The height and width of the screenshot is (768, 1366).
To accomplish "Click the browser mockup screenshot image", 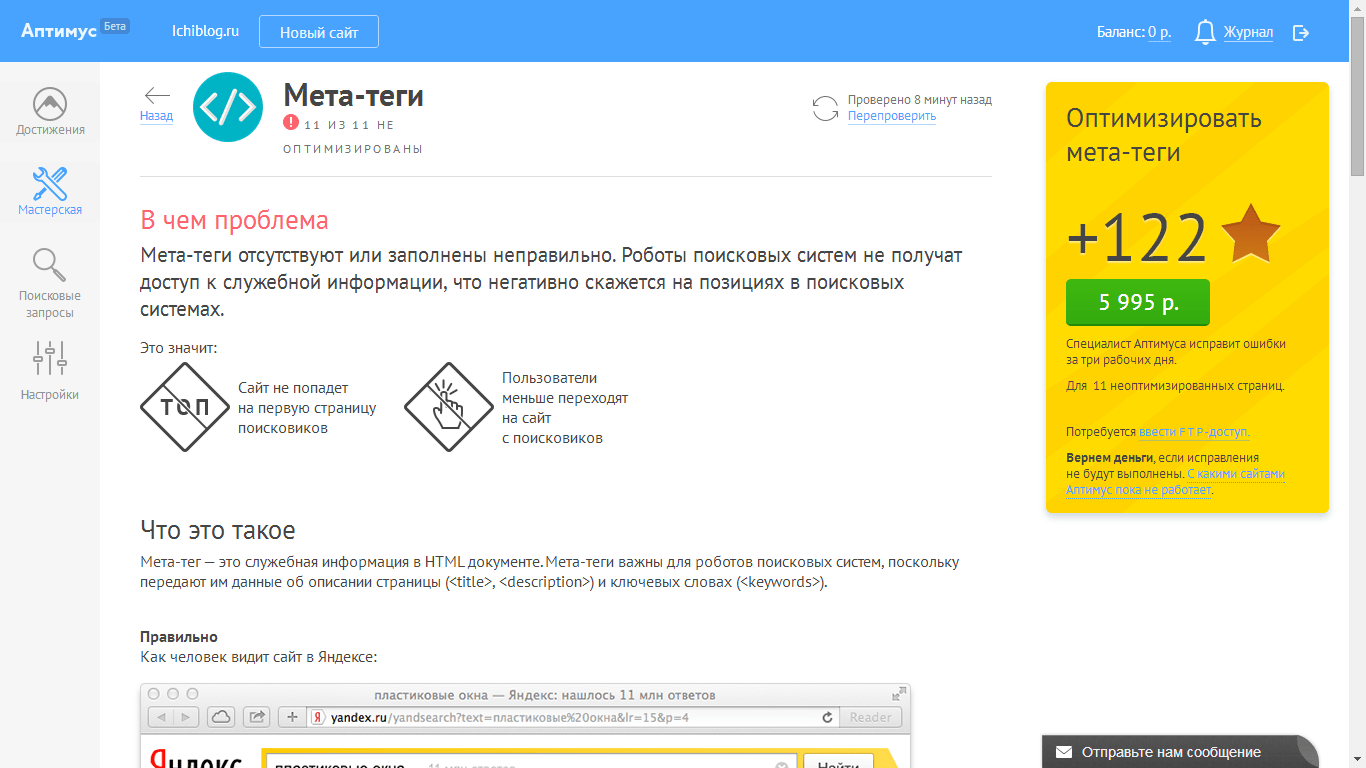I will coord(525,726).
